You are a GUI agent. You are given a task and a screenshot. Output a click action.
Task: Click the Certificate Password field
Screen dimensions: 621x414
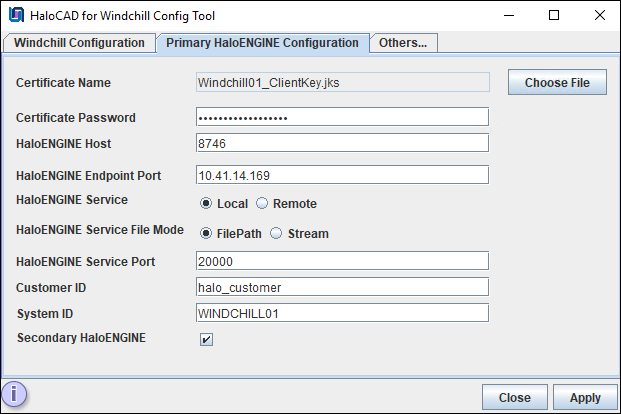342,118
